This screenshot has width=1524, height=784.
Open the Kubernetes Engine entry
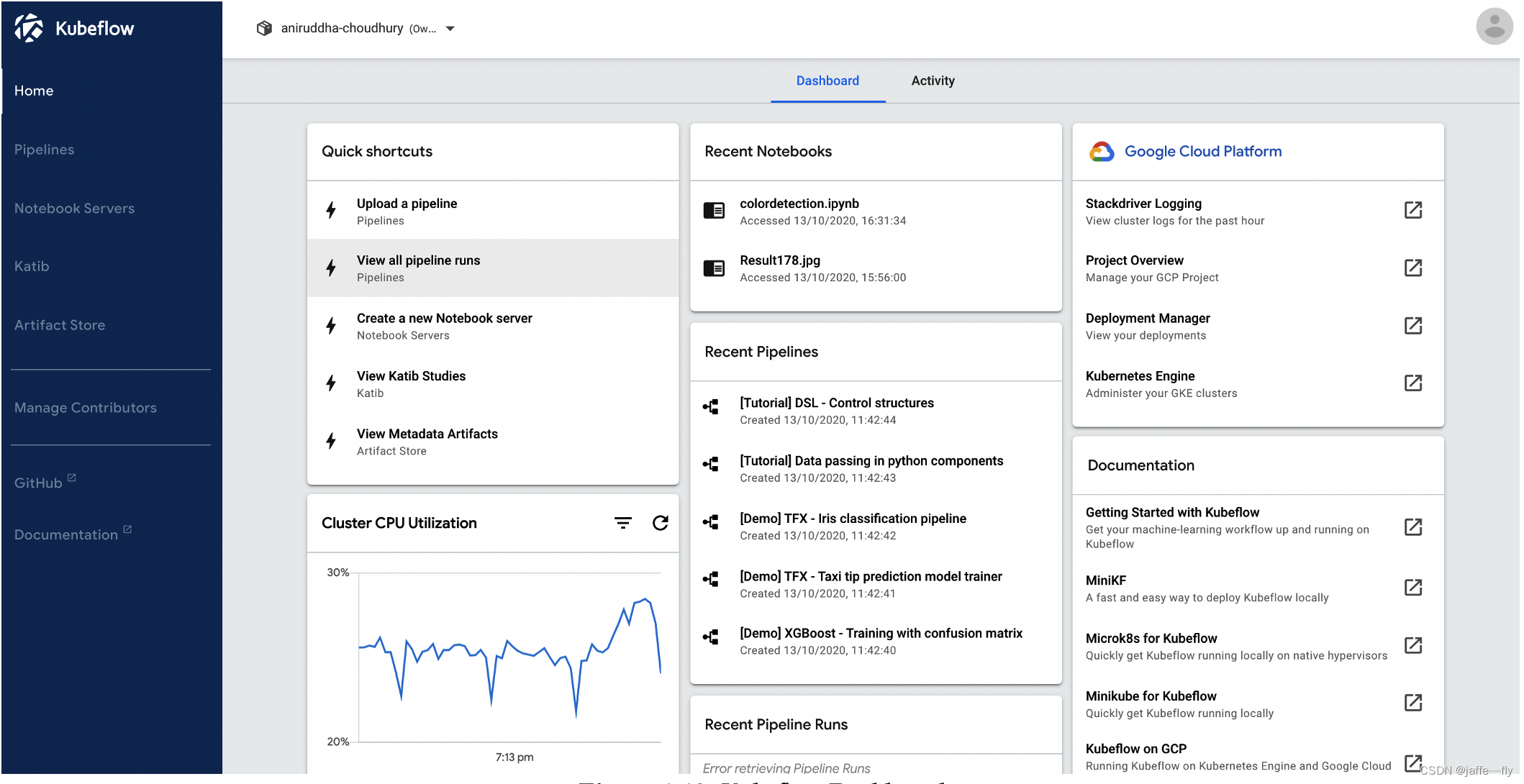[x=1258, y=383]
